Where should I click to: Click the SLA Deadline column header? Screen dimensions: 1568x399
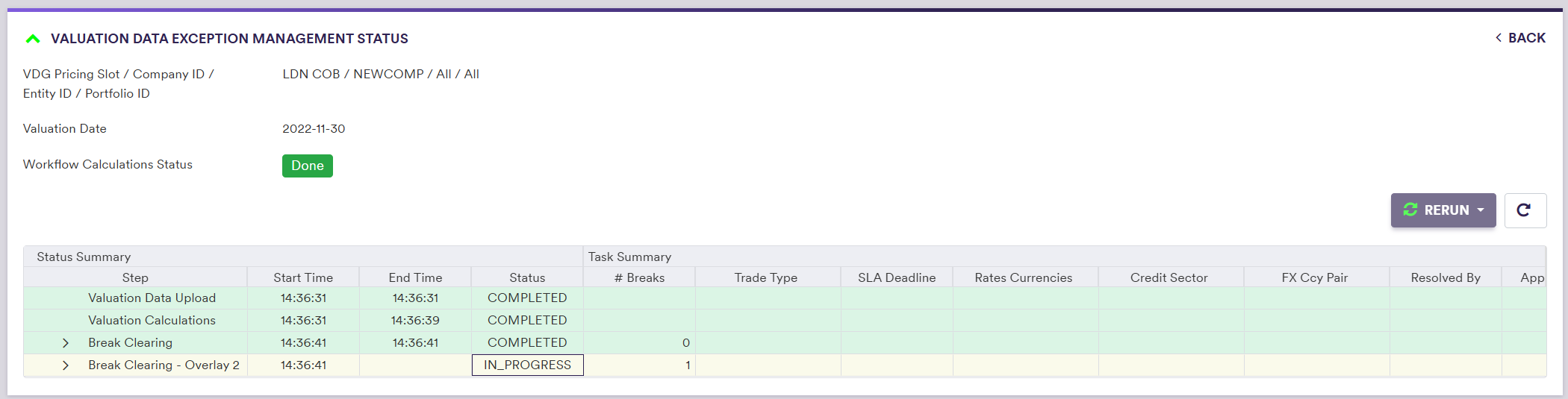(x=896, y=277)
